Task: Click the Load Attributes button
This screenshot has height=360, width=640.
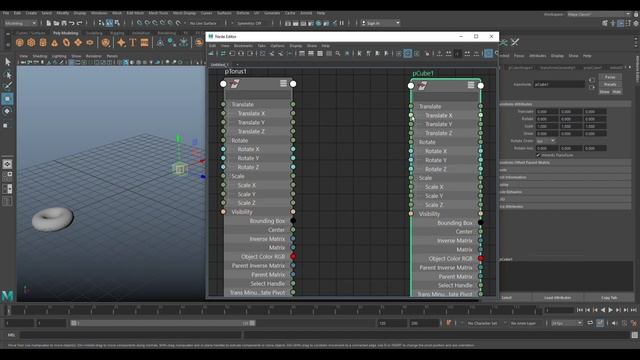Action: [x=557, y=298]
